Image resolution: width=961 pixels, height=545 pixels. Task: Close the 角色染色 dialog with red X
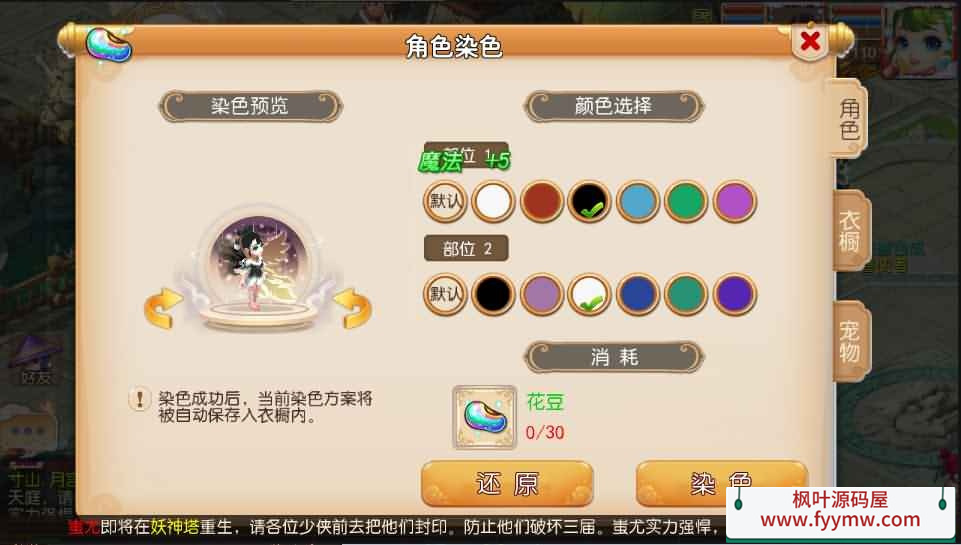click(810, 42)
